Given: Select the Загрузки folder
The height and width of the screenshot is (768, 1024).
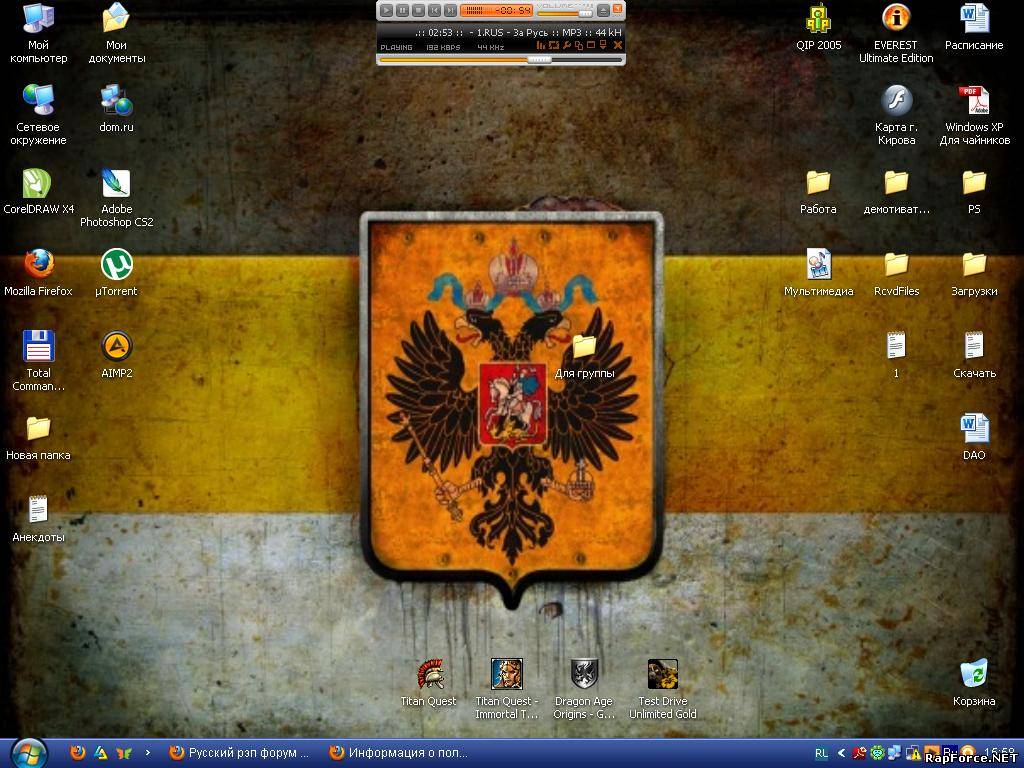Looking at the screenshot, I should click(x=974, y=273).
